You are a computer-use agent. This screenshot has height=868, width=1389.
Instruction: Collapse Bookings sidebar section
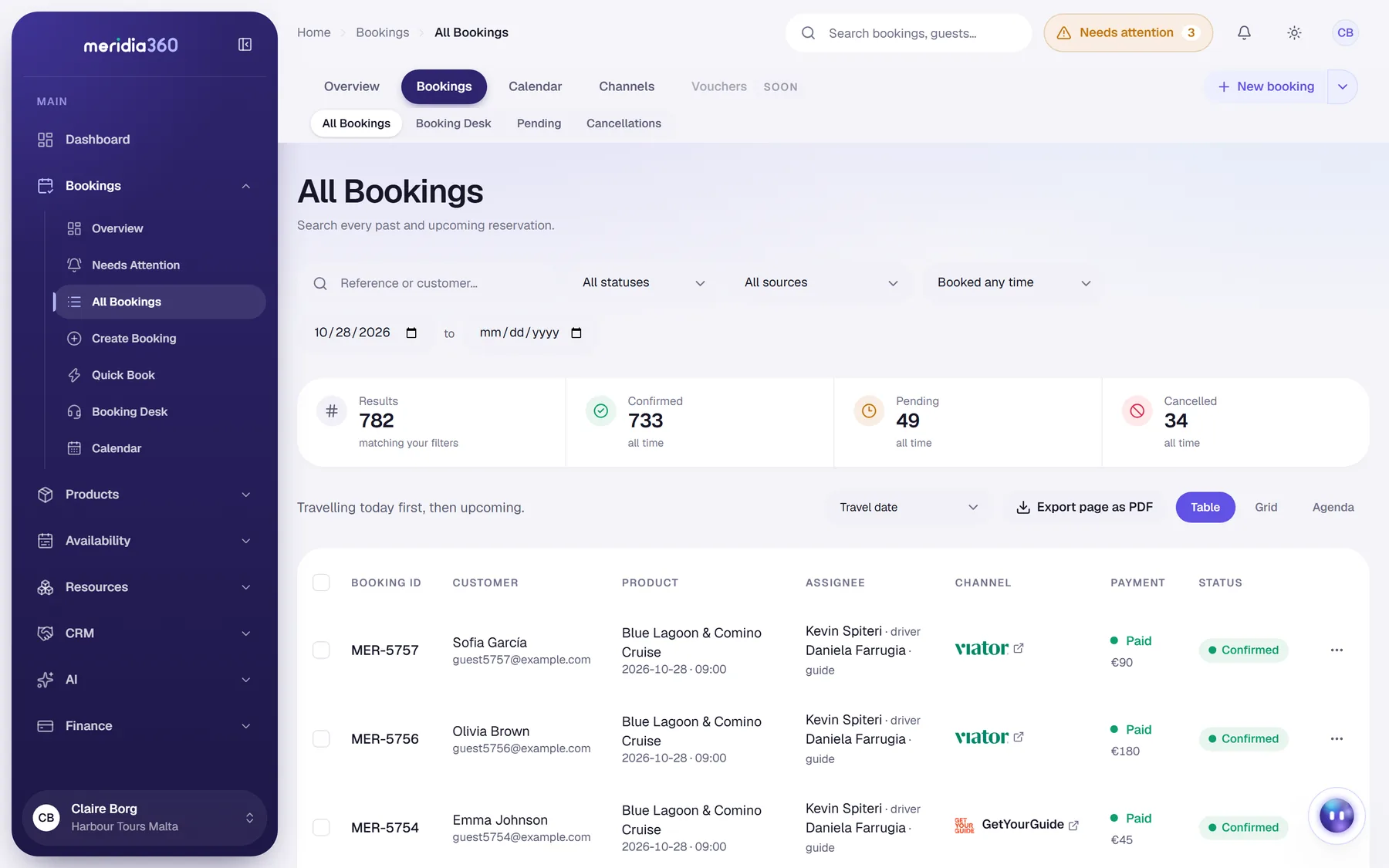(x=144, y=186)
